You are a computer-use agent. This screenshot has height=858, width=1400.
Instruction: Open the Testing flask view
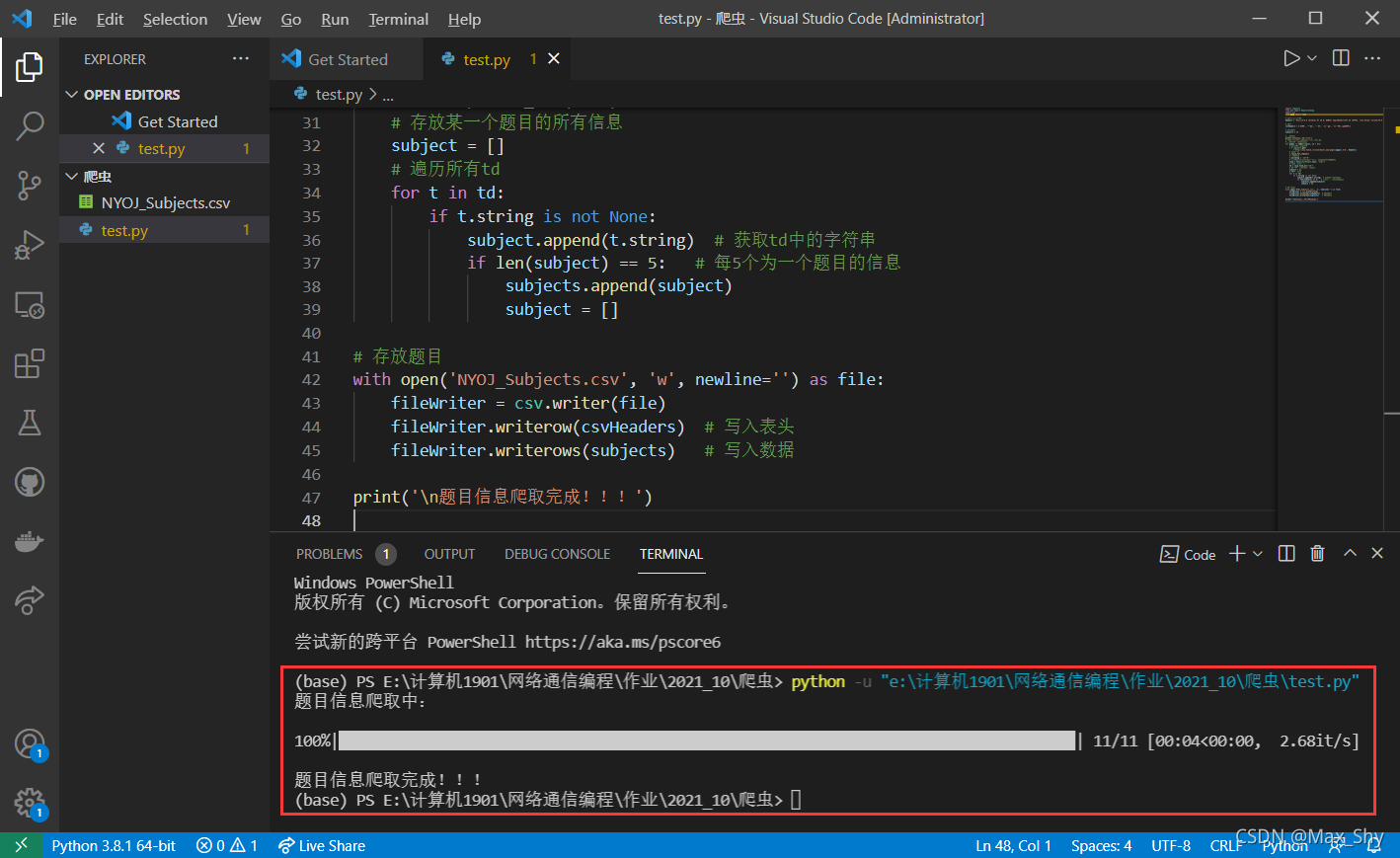pyautogui.click(x=30, y=423)
